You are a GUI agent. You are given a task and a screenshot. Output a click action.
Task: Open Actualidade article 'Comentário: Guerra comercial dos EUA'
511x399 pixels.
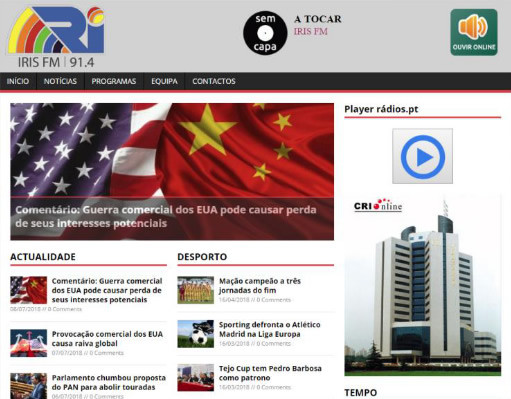(107, 290)
